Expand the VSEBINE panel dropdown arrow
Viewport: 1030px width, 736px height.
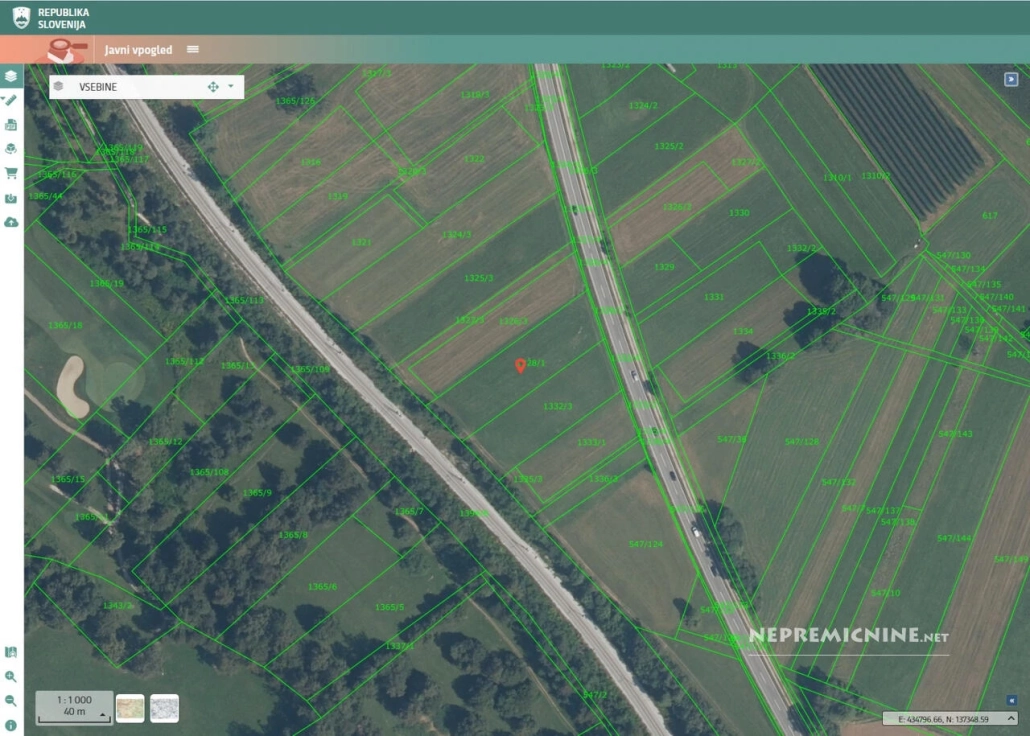tap(231, 86)
